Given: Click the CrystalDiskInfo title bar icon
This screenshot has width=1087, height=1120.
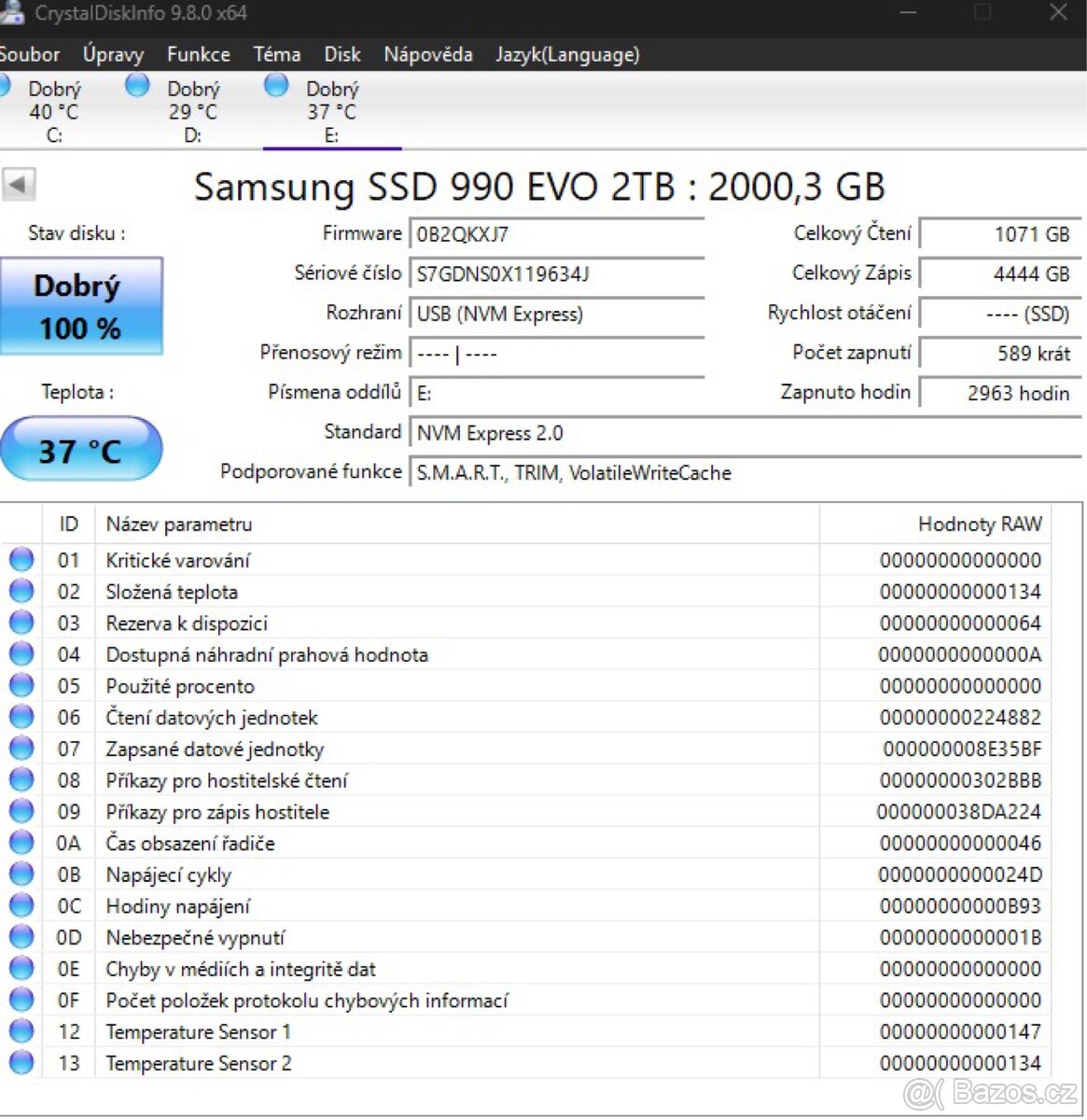Looking at the screenshot, I should 14,13.
